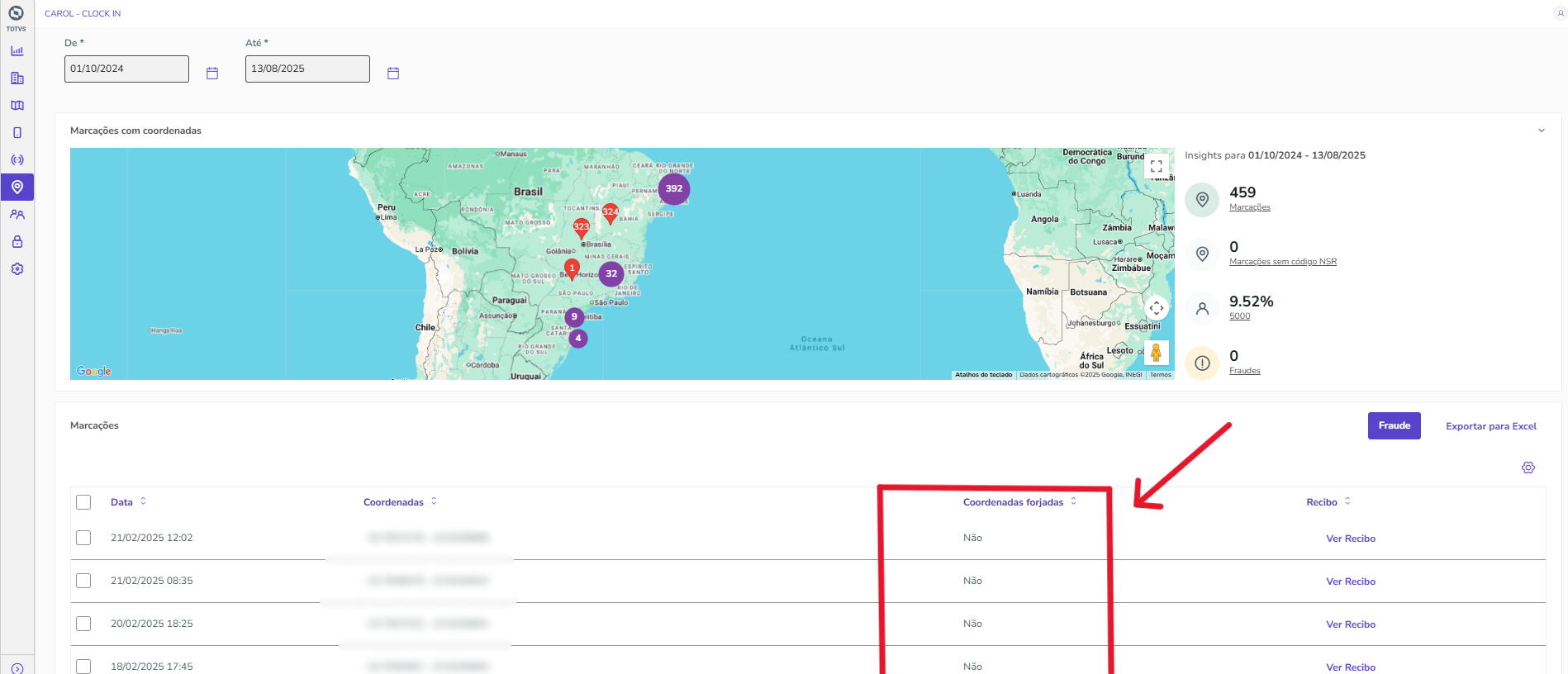Click the Até date input field
1568x674 pixels.
[307, 69]
